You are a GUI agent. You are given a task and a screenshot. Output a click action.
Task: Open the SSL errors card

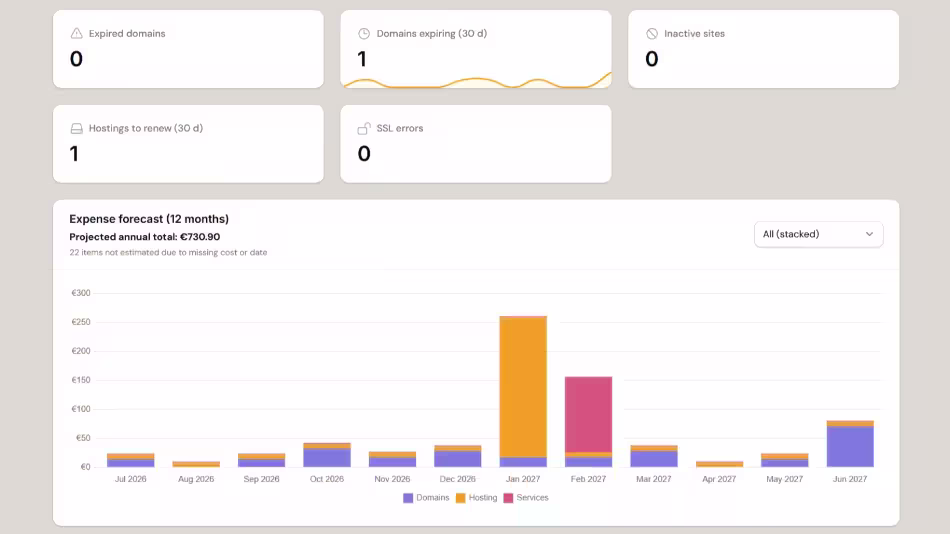(476, 144)
